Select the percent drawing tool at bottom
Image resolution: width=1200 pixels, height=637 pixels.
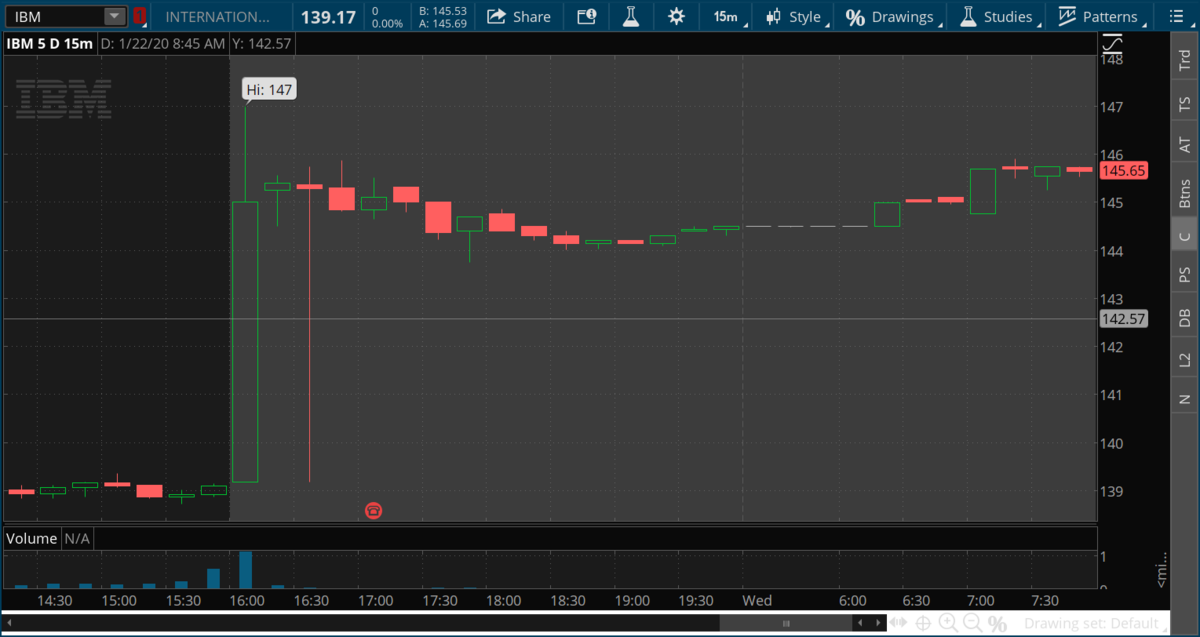pyautogui.click(x=997, y=623)
